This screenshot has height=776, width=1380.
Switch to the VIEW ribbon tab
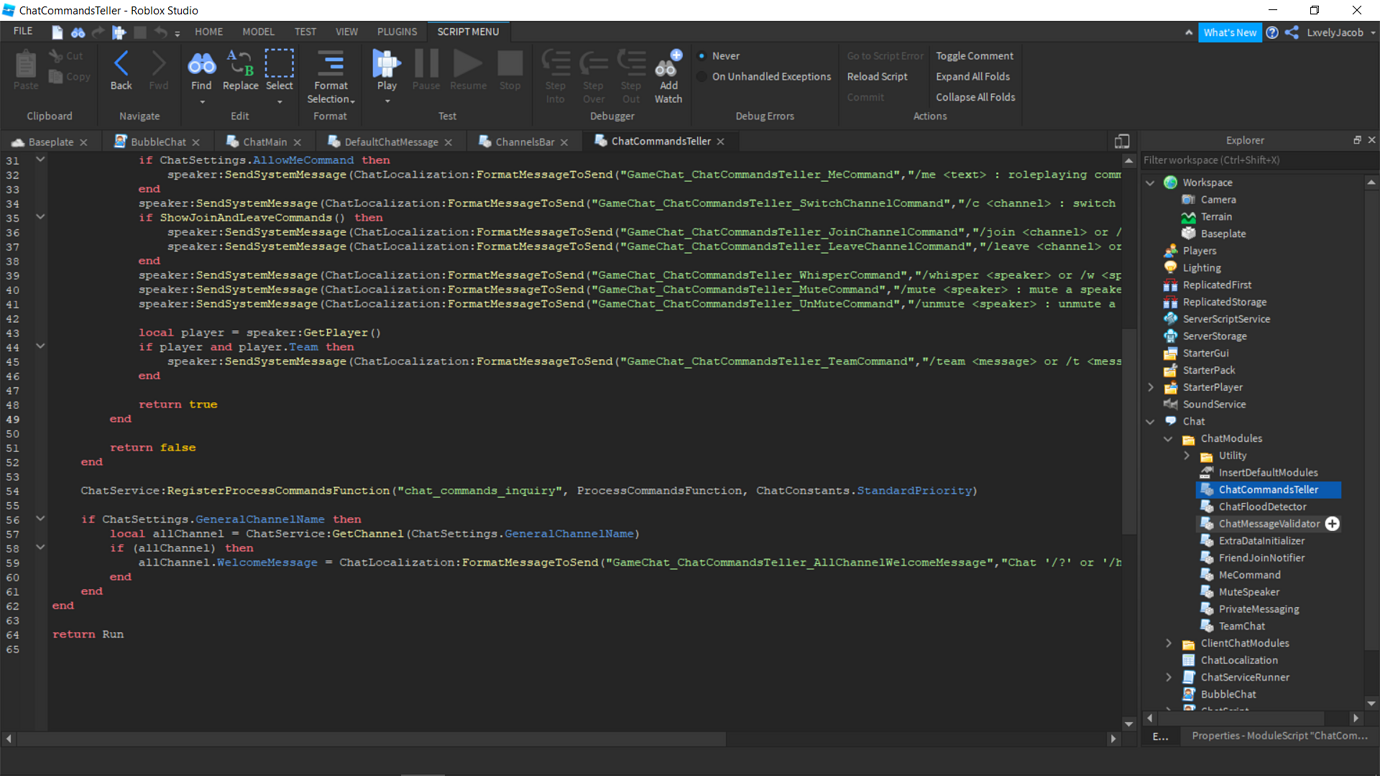point(346,32)
